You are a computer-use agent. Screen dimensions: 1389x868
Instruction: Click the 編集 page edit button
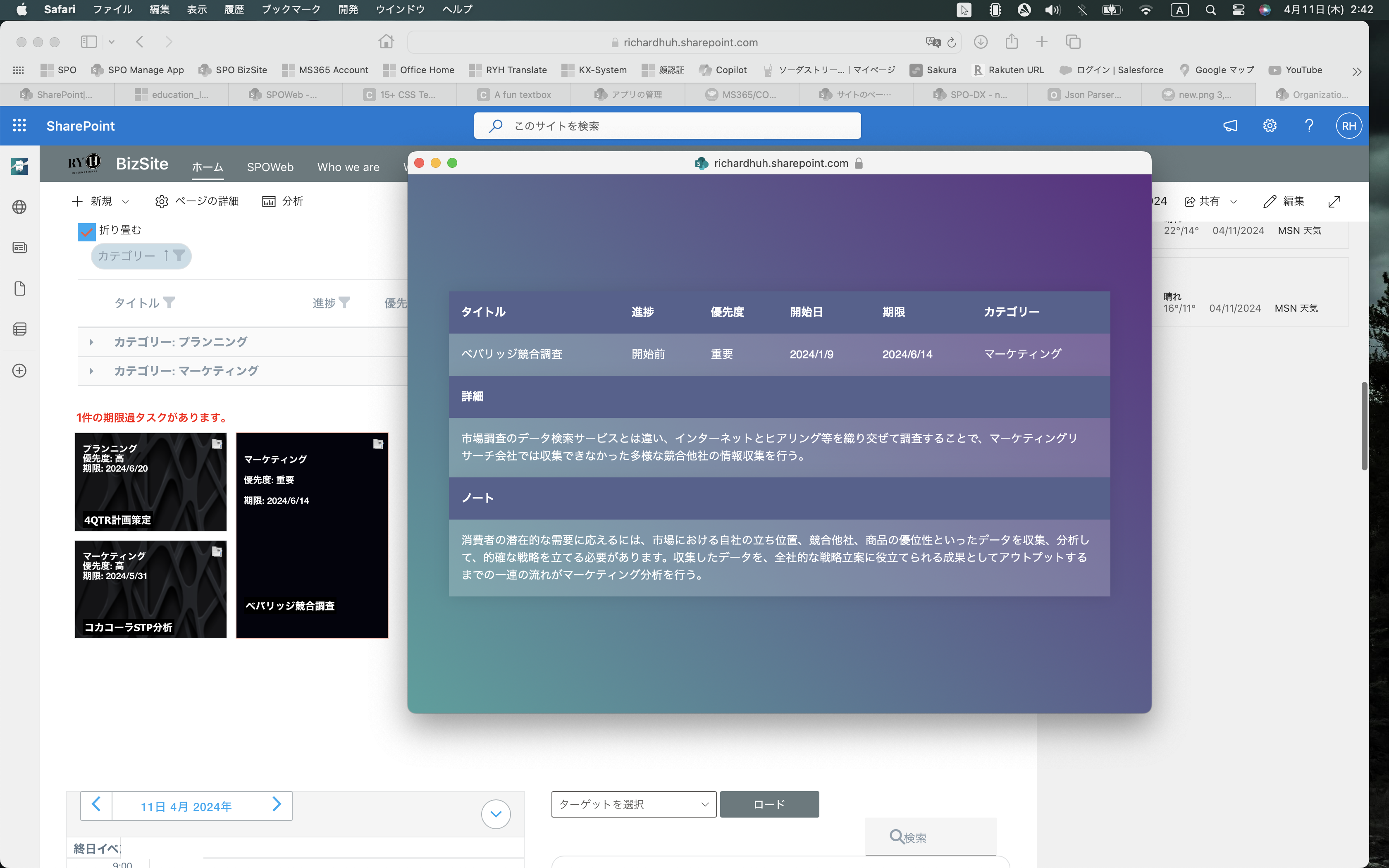[x=1284, y=202]
